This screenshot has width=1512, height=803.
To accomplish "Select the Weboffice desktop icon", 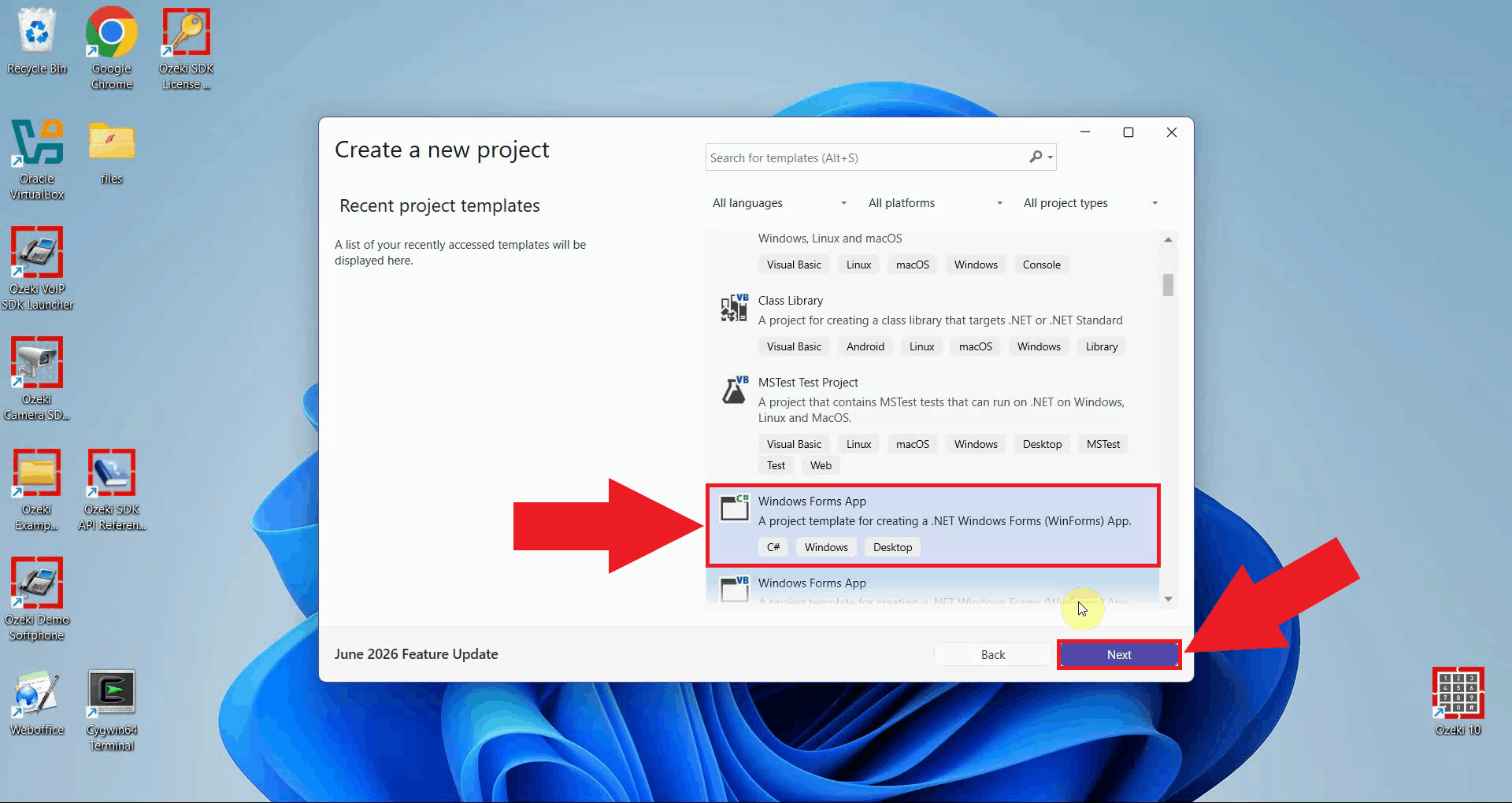I will 37,702.
